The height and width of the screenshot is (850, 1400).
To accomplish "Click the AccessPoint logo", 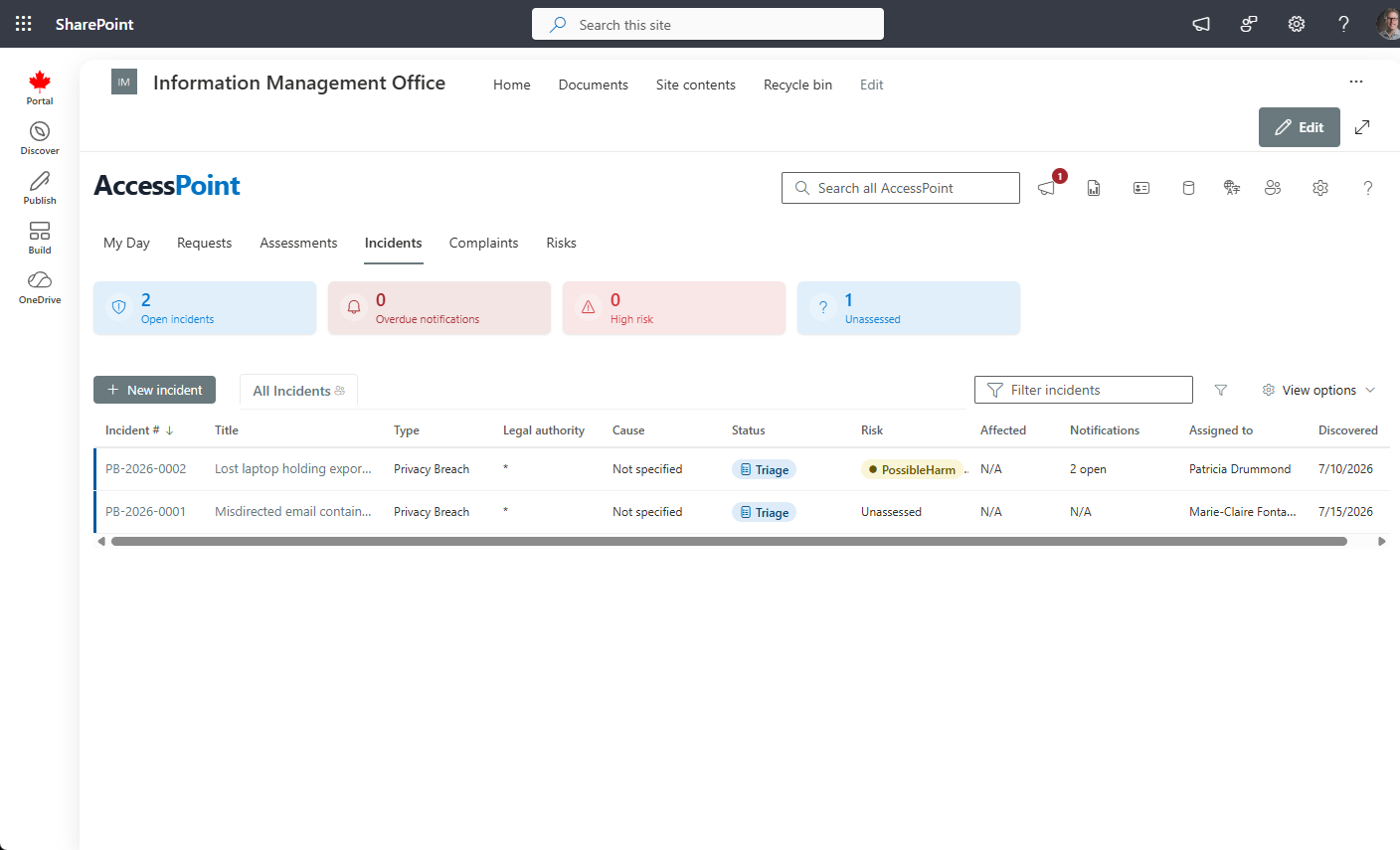I will coord(167,186).
